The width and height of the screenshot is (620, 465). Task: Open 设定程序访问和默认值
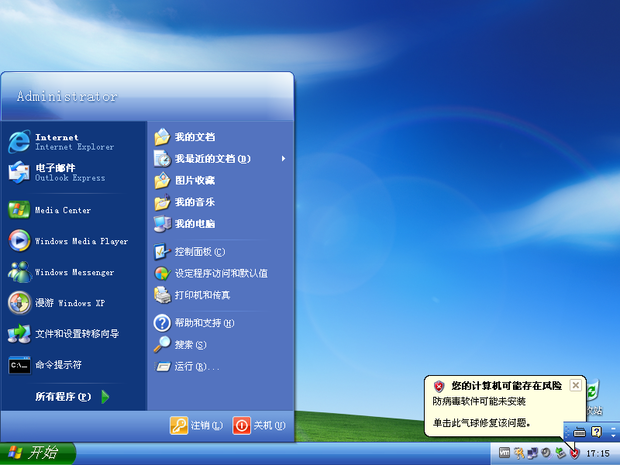(220, 273)
